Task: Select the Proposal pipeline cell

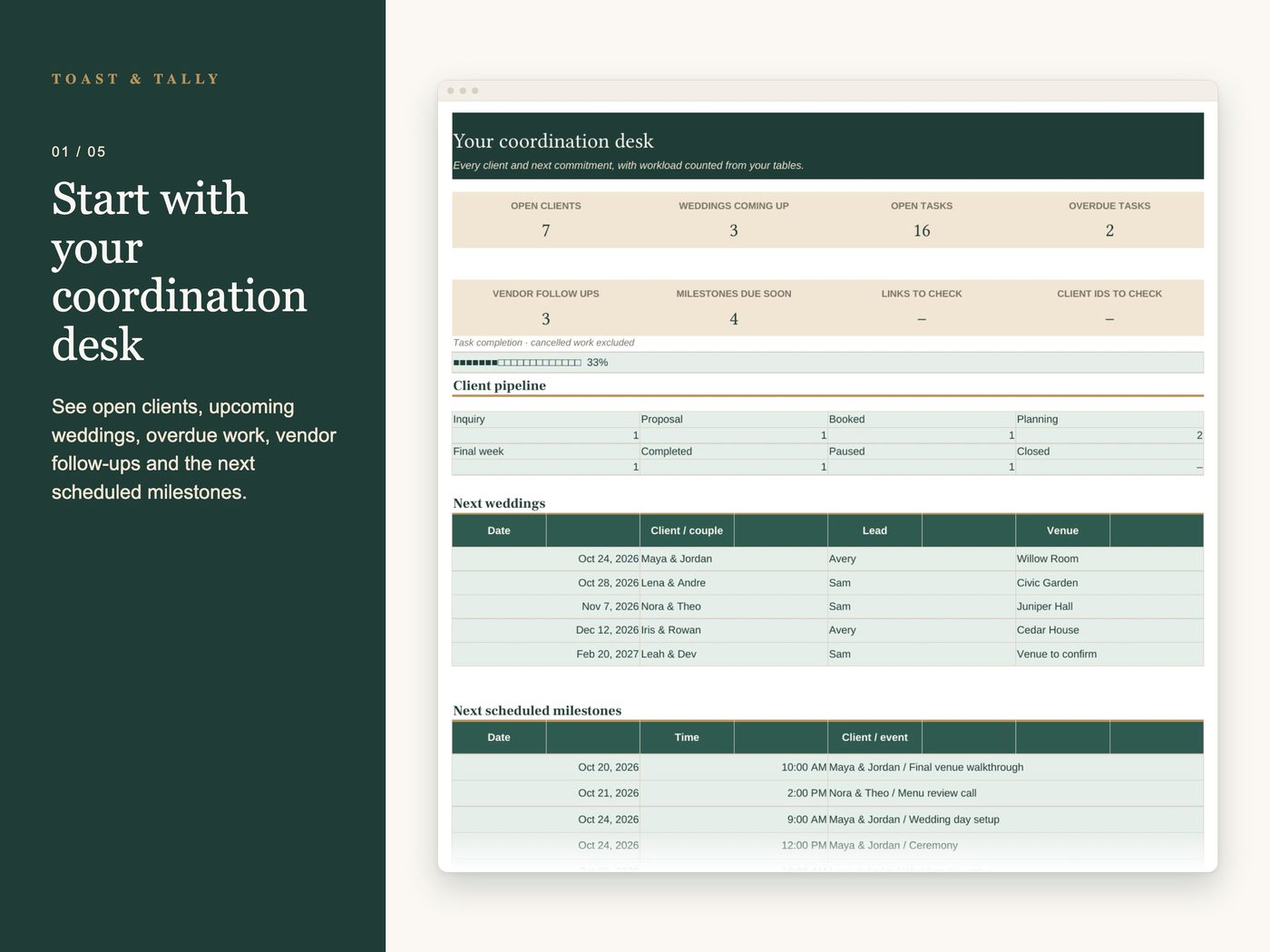Action: [734, 419]
